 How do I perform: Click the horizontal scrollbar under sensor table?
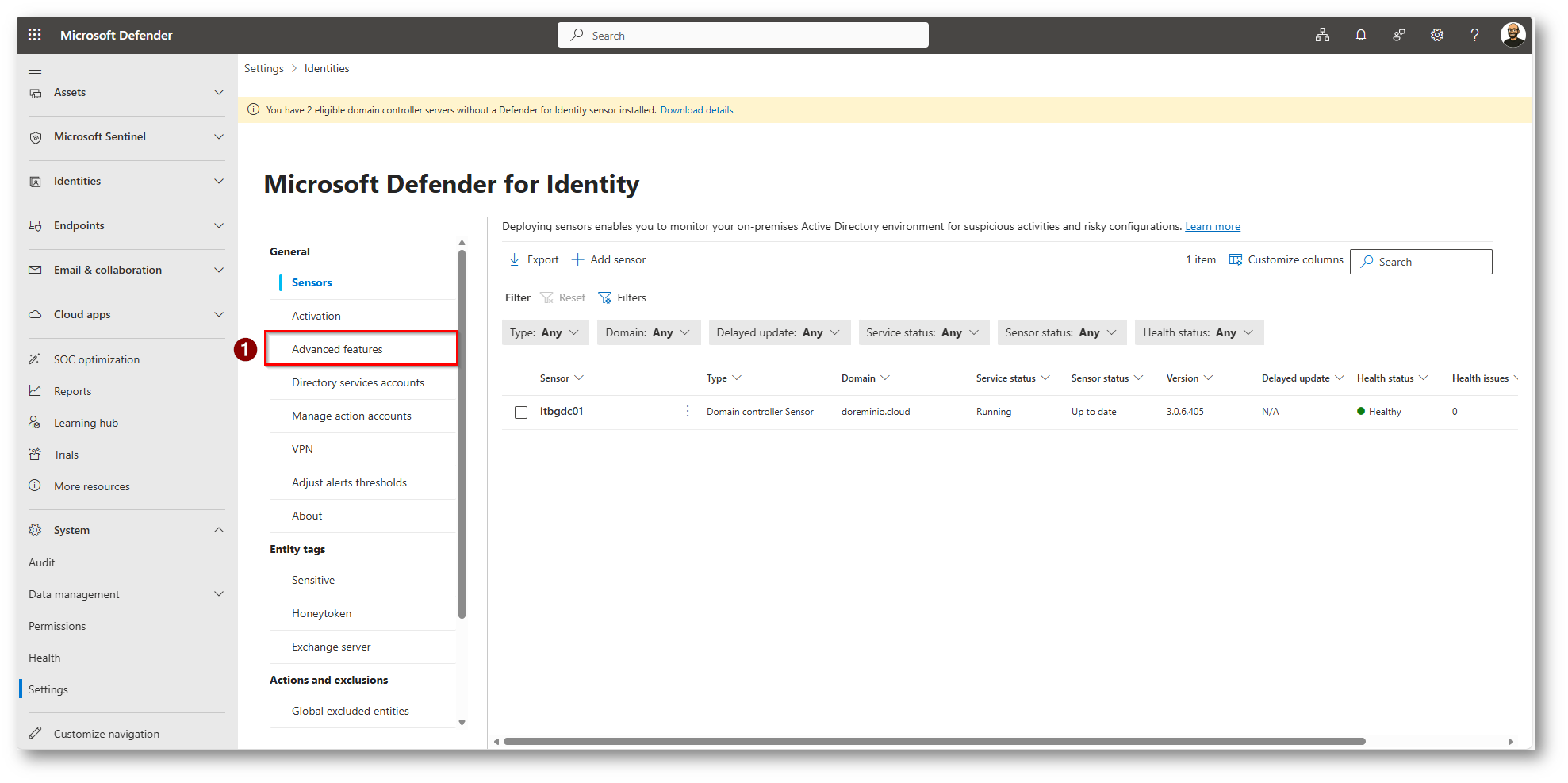(x=934, y=742)
